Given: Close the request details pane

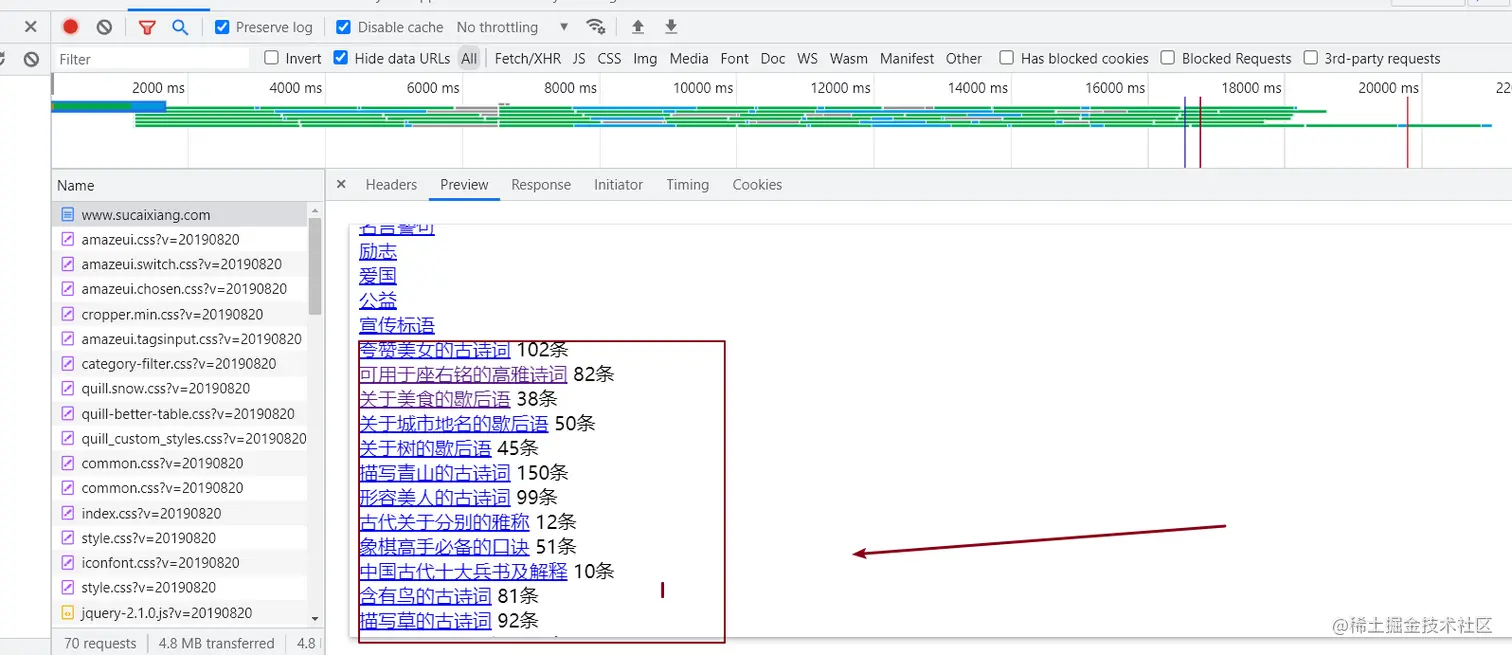Looking at the screenshot, I should pyautogui.click(x=341, y=184).
